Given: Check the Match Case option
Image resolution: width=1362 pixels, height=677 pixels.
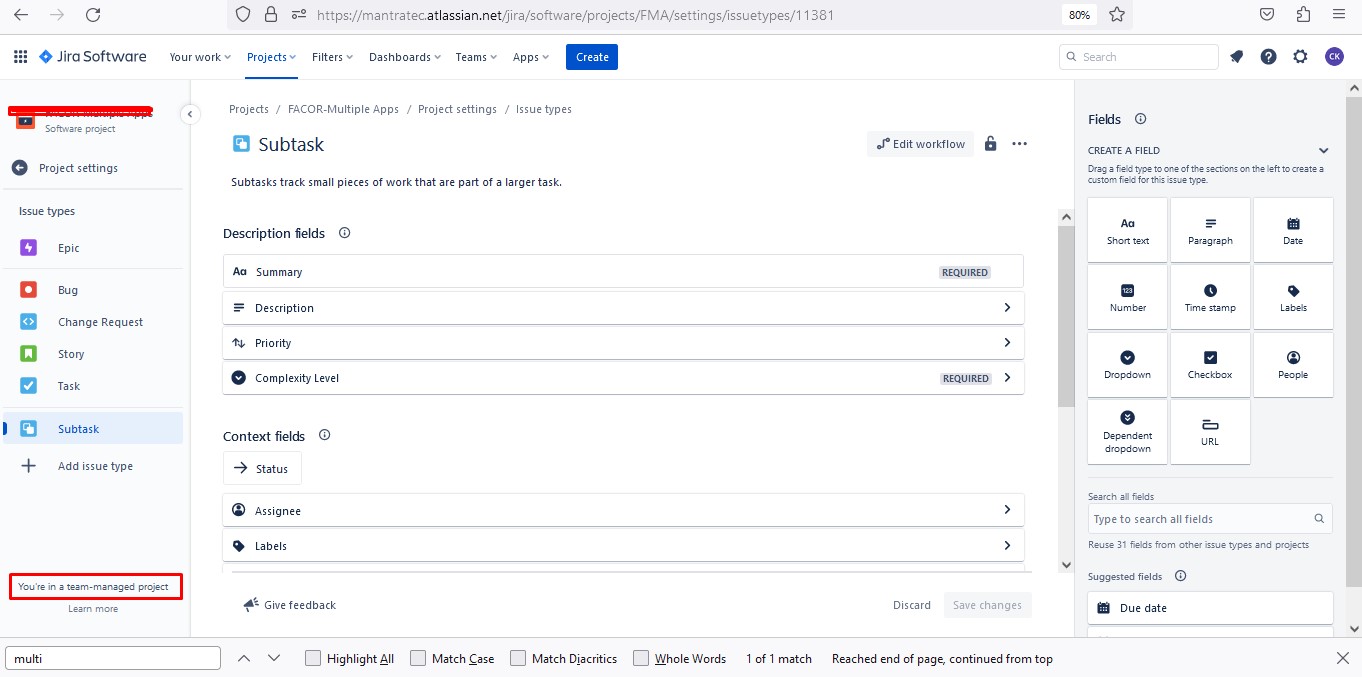Looking at the screenshot, I should click(417, 658).
